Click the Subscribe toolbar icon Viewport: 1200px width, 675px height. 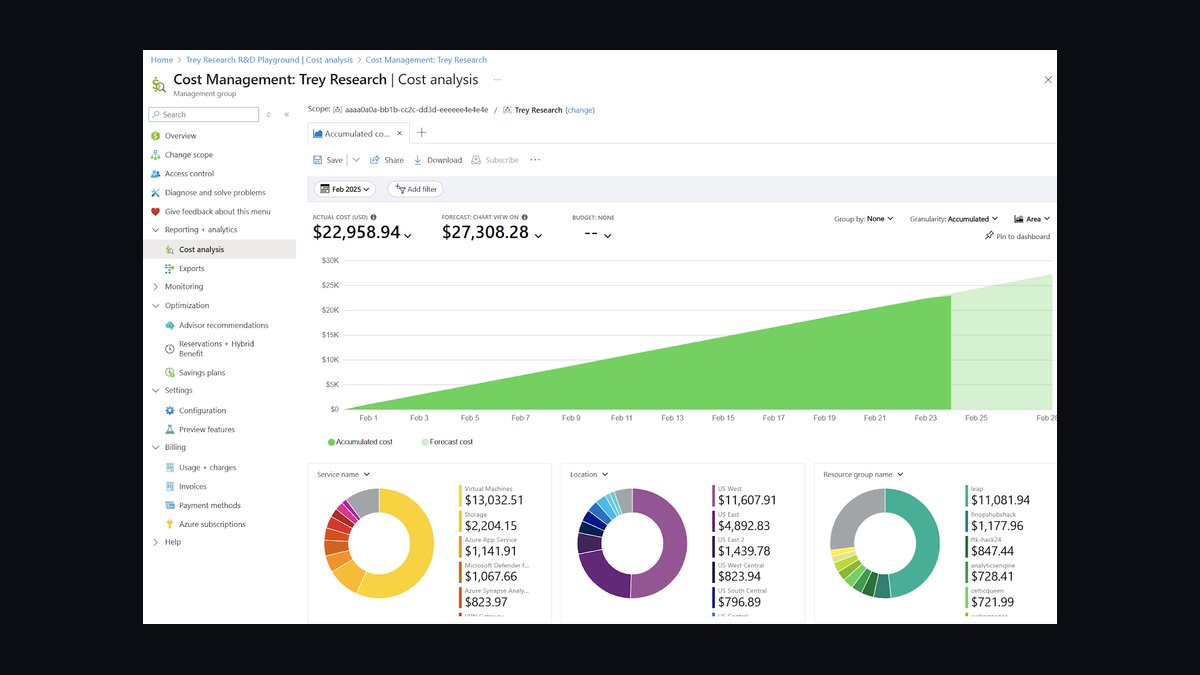click(476, 160)
